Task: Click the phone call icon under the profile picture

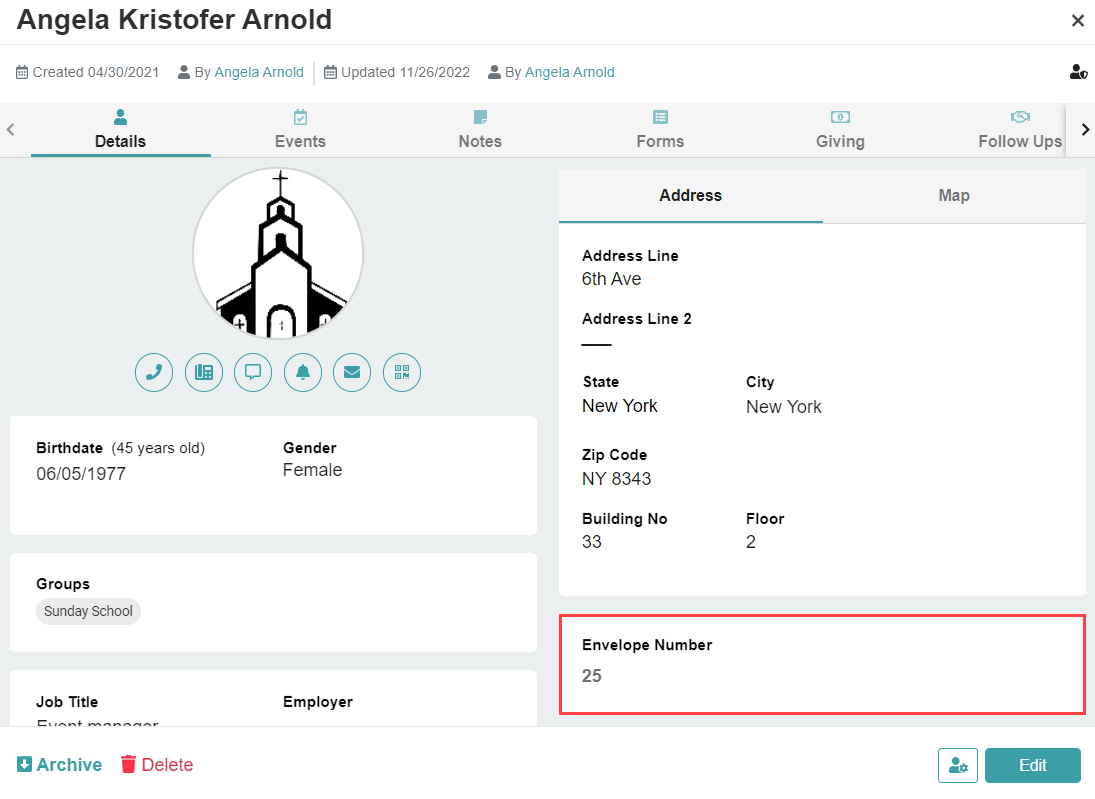Action: (x=154, y=372)
